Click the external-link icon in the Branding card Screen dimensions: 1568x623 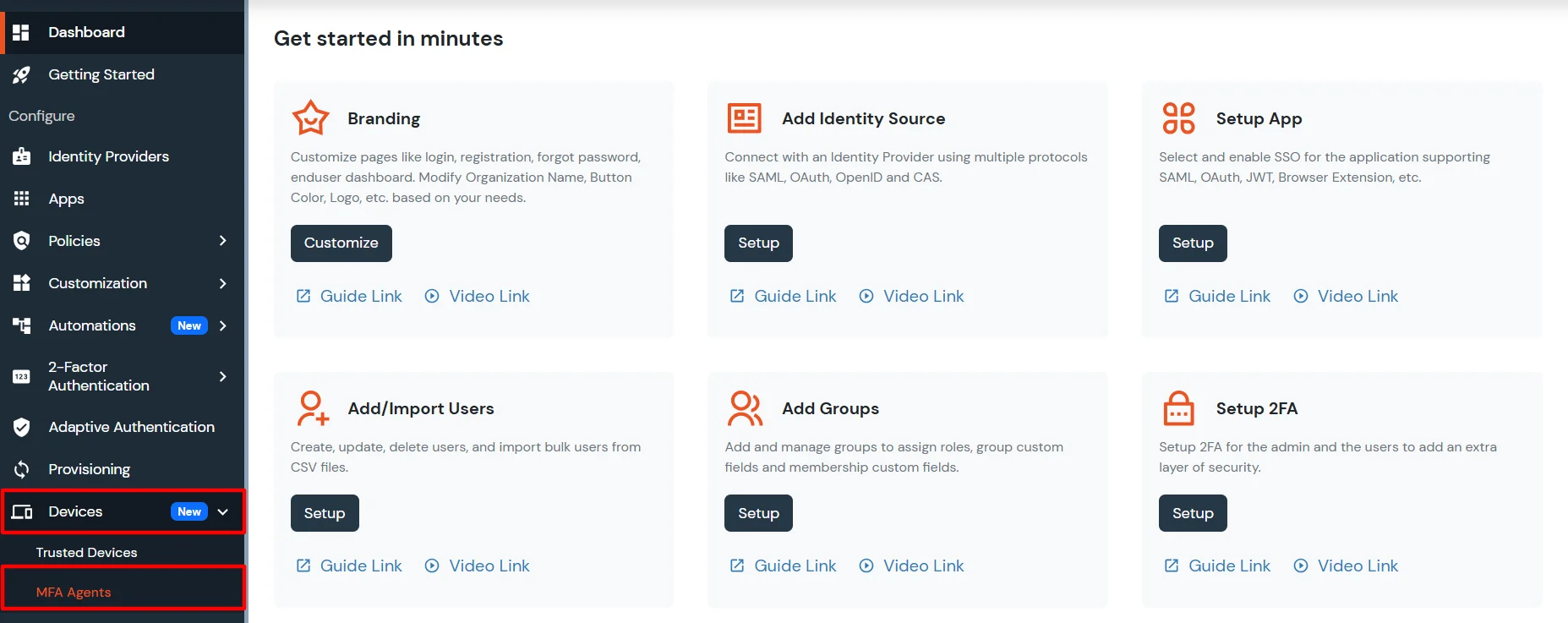303,296
